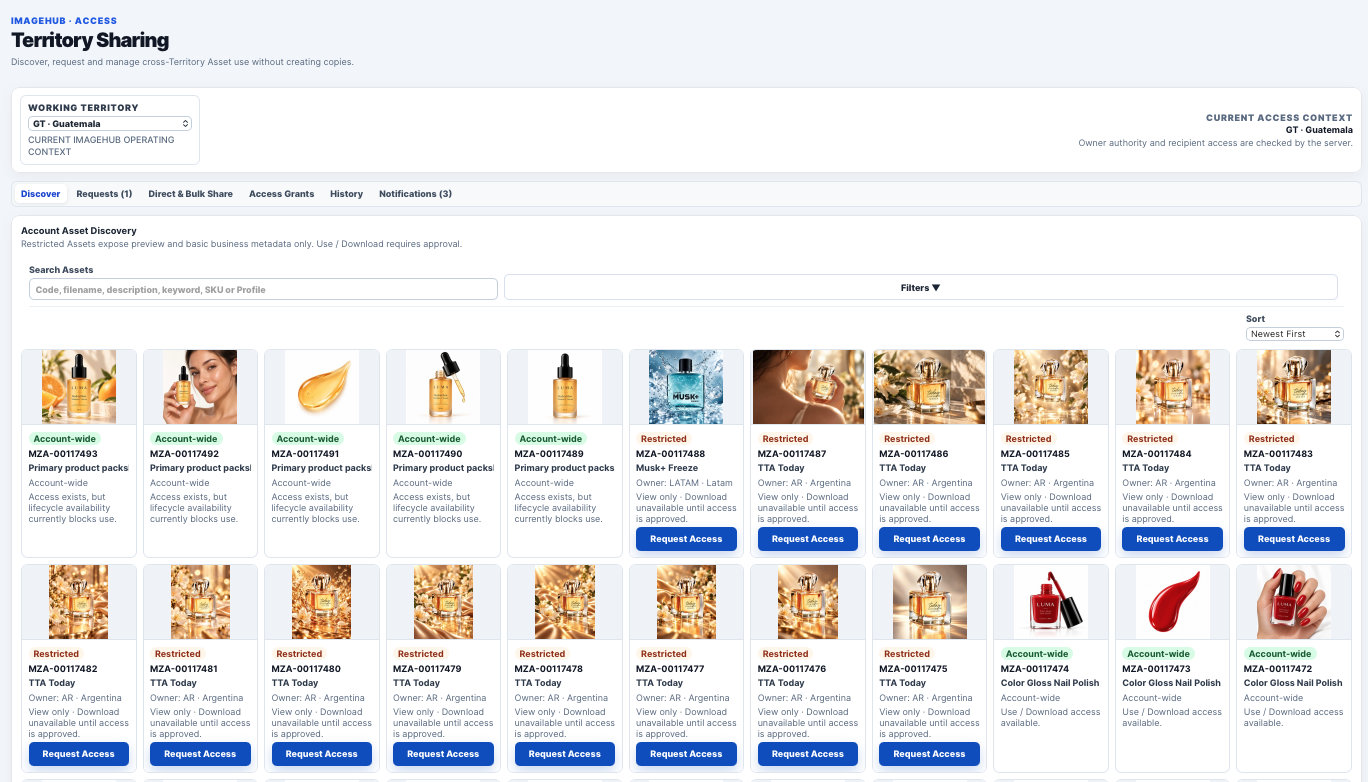Switch to the Discover tab
The width and height of the screenshot is (1368, 782).
click(x=41, y=194)
